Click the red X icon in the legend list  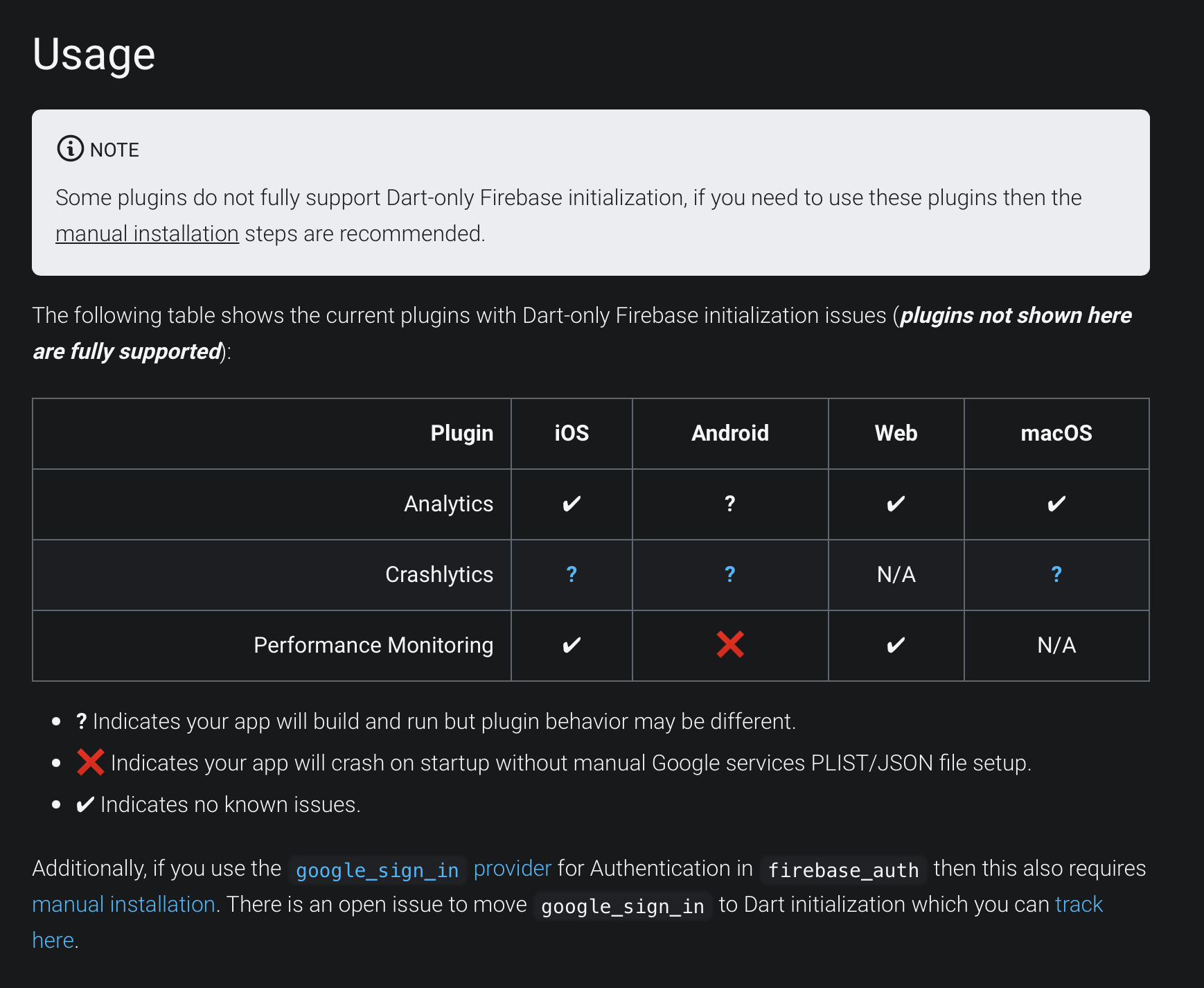point(90,762)
